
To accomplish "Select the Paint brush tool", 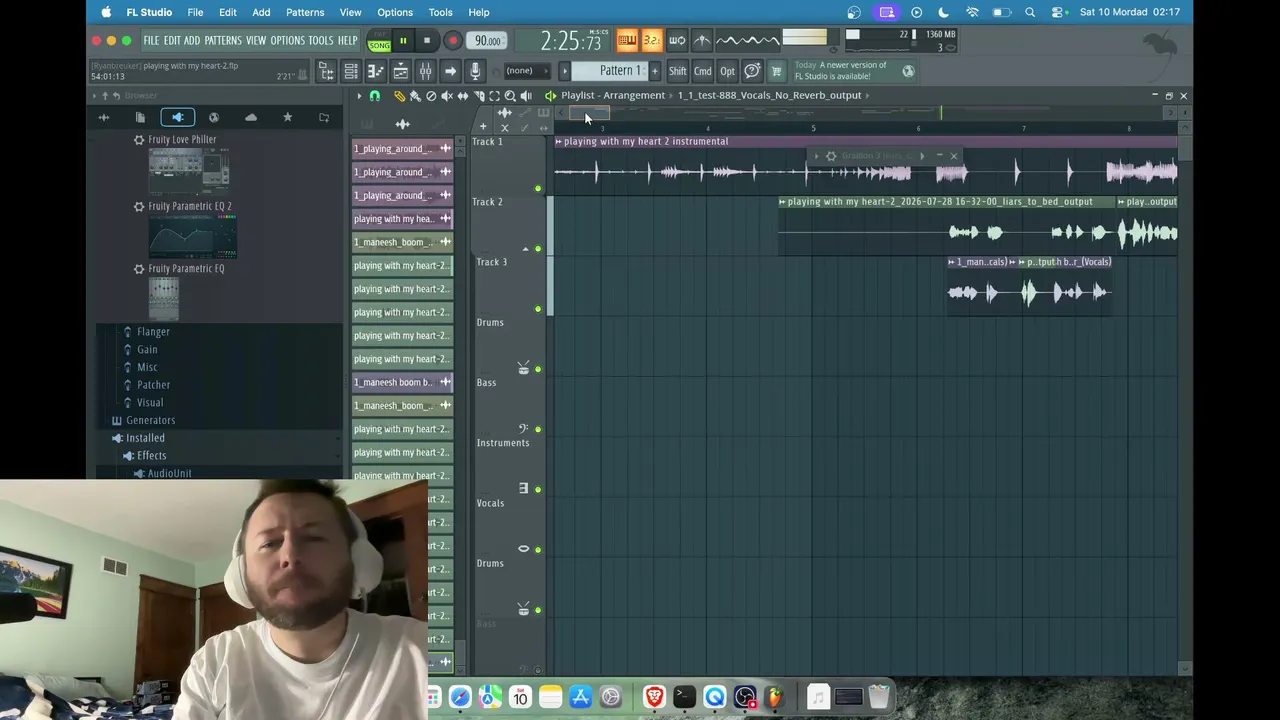I will pyautogui.click(x=415, y=96).
